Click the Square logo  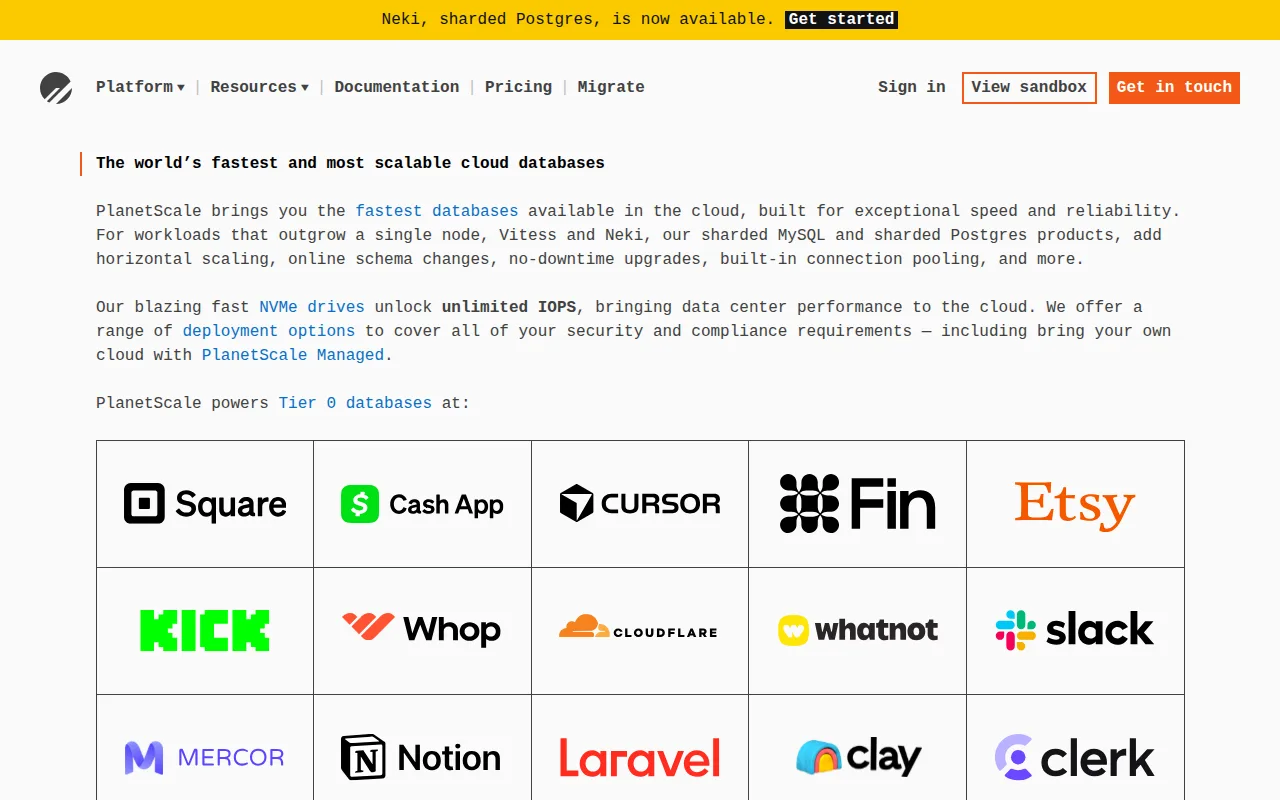[205, 504]
